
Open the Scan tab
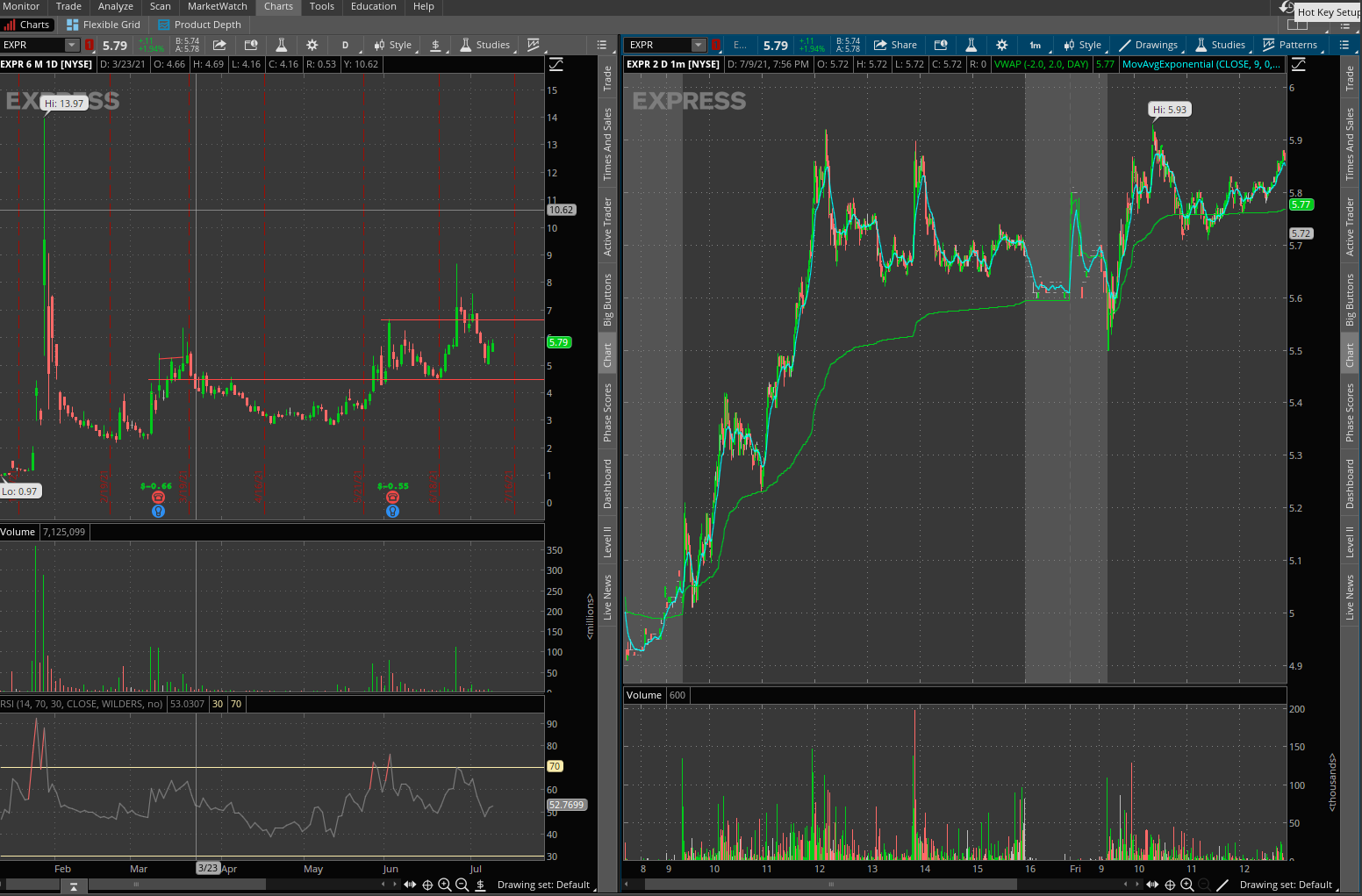[x=161, y=6]
